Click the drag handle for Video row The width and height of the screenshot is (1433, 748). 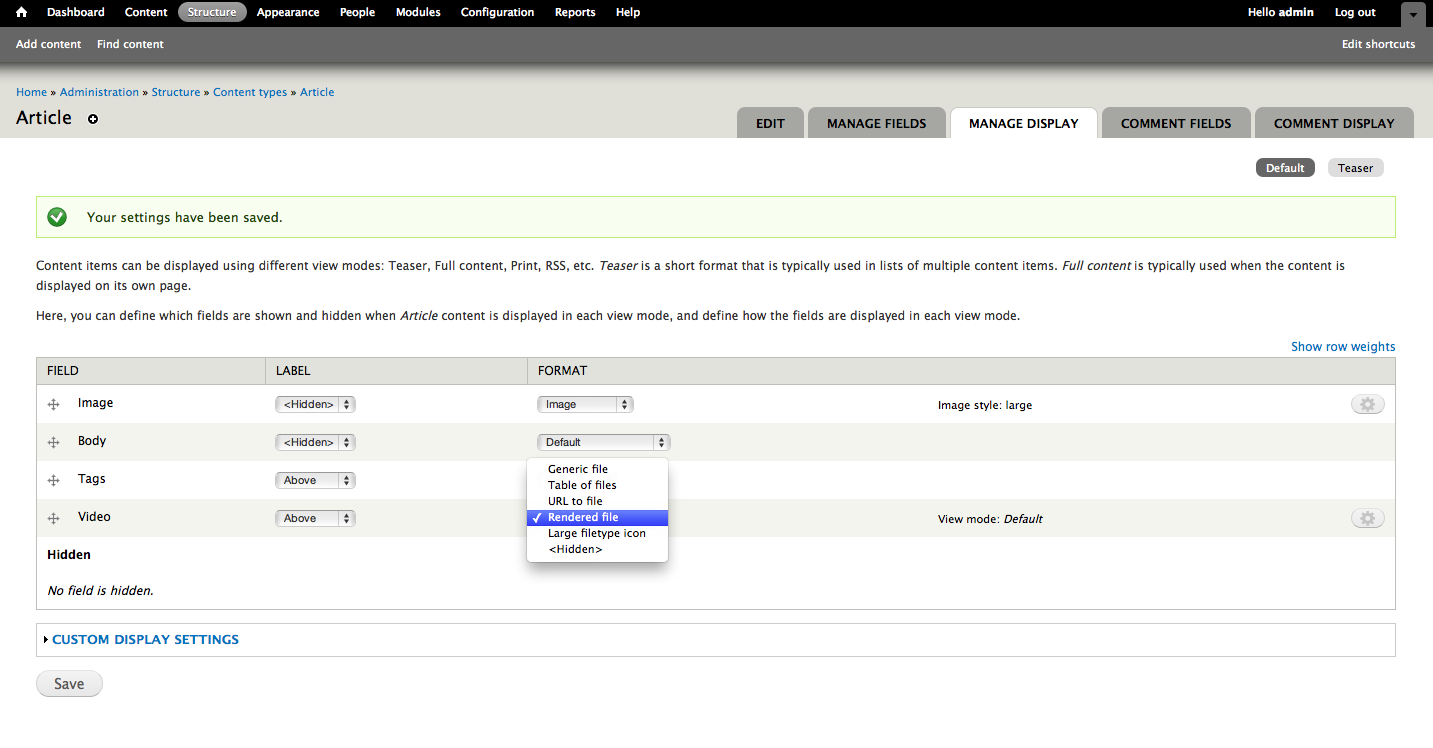point(54,519)
